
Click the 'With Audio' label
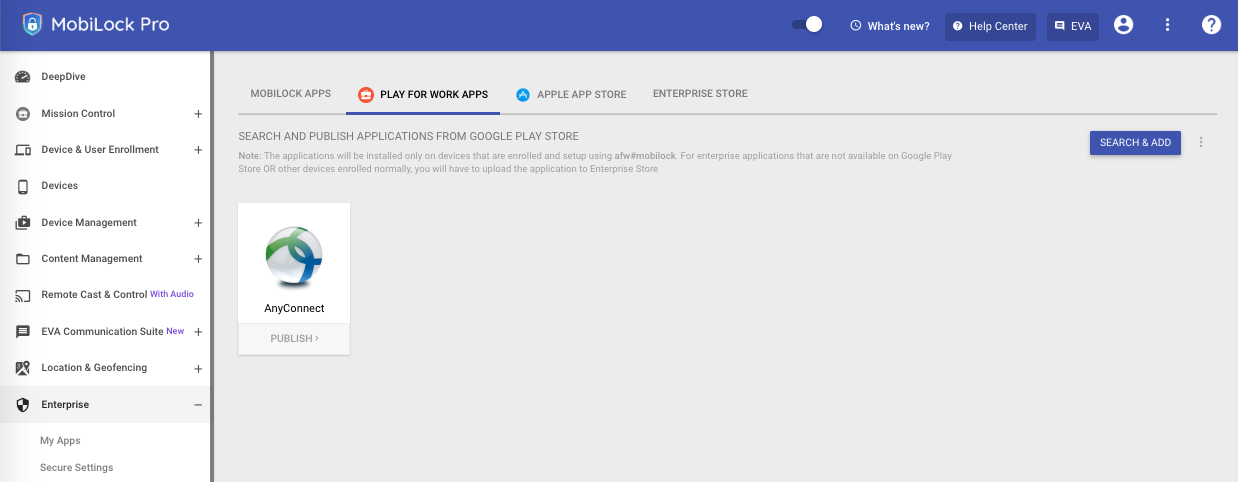[172, 294]
